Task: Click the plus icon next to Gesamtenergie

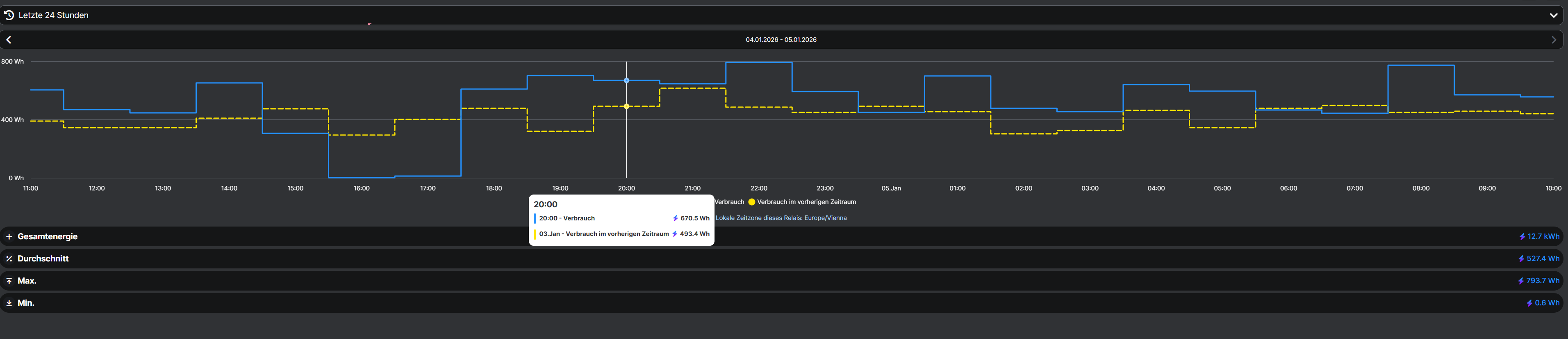Action: click(x=9, y=236)
